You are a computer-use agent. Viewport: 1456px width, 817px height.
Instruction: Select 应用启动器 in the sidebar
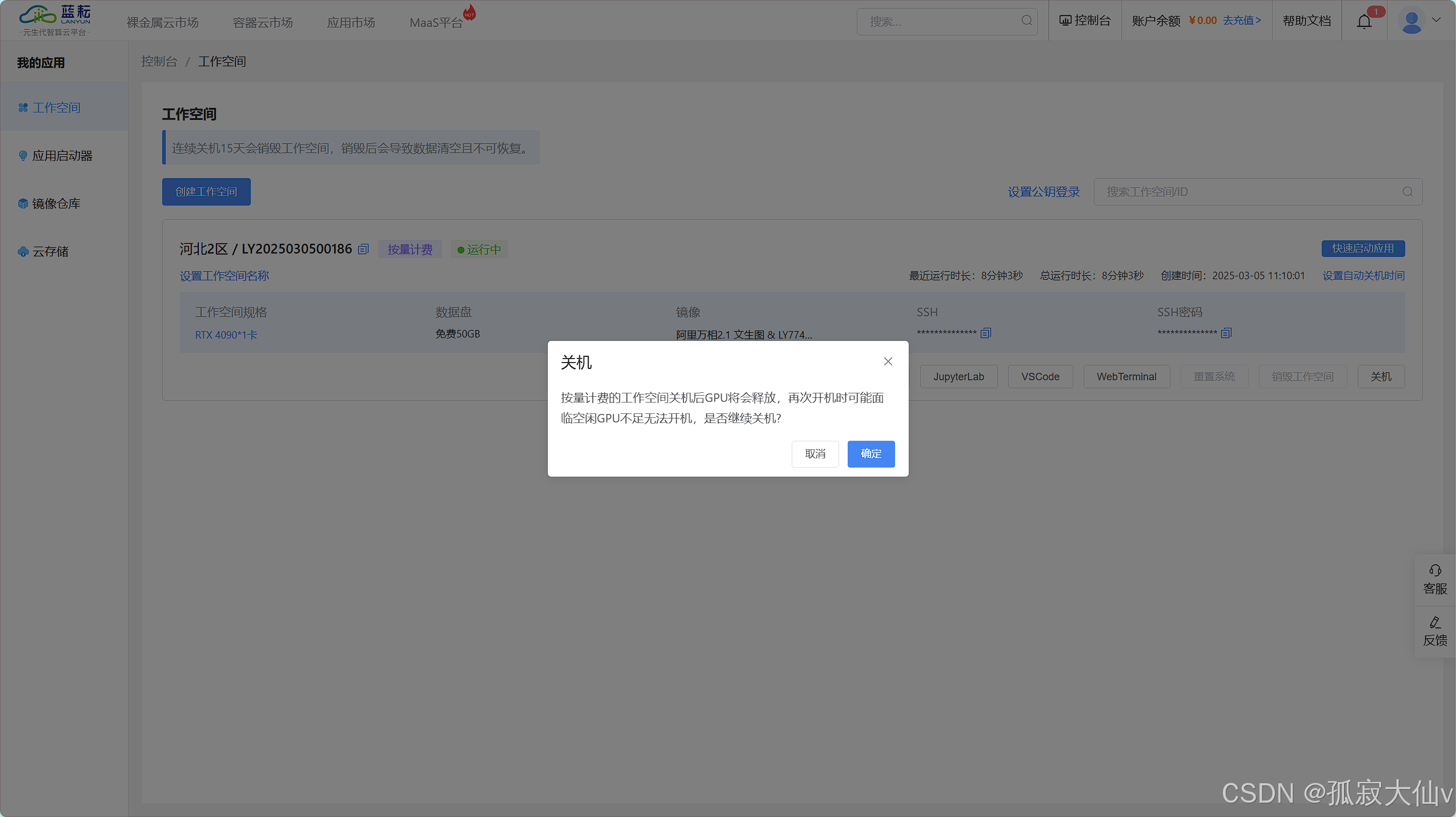(62, 156)
